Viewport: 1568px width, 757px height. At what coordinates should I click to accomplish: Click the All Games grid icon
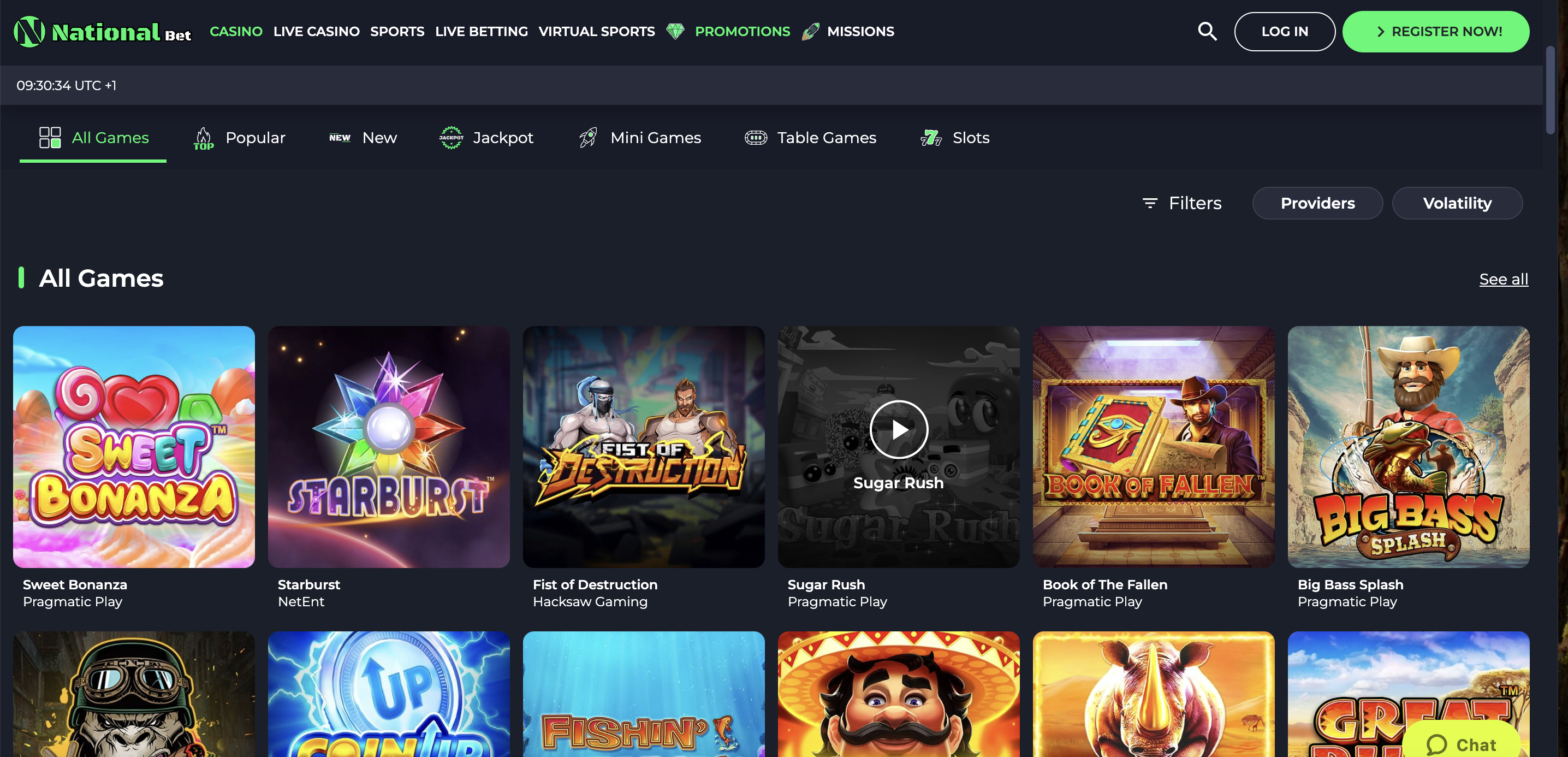pyautogui.click(x=50, y=138)
